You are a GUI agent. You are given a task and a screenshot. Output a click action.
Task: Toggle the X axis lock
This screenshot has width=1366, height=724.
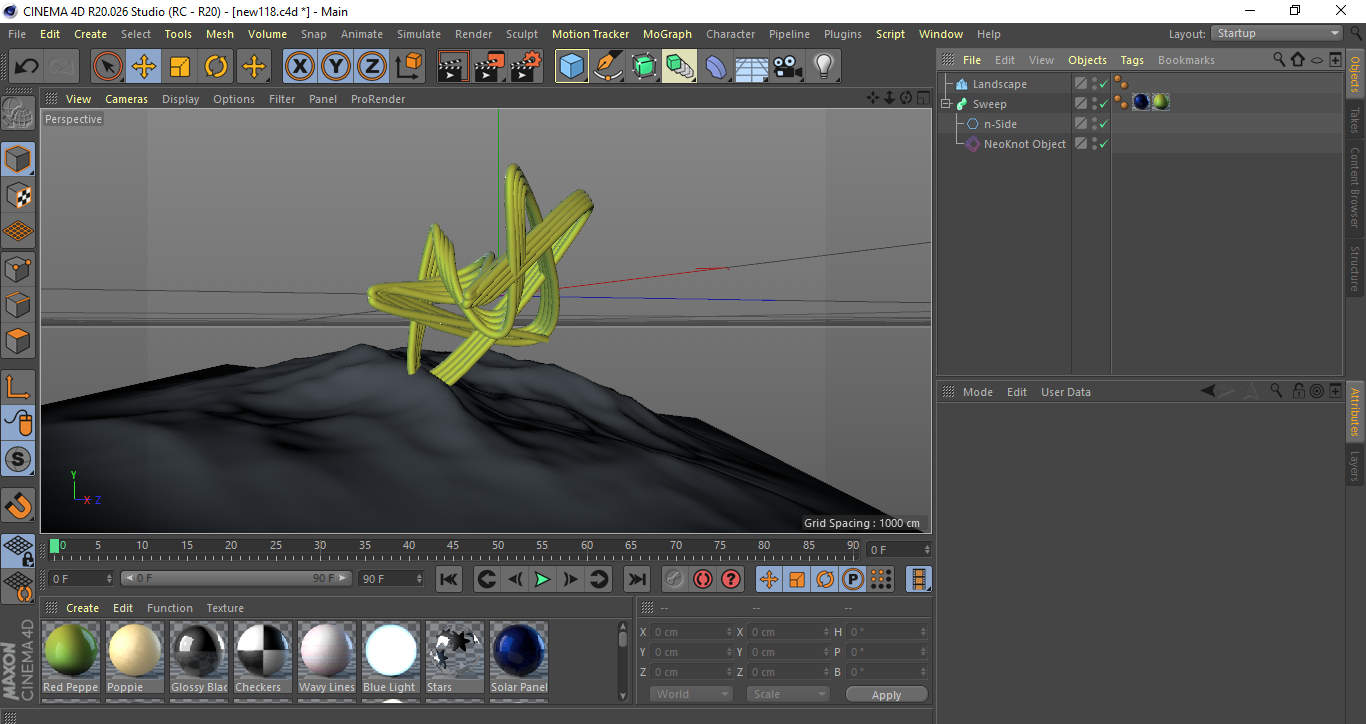(x=299, y=67)
